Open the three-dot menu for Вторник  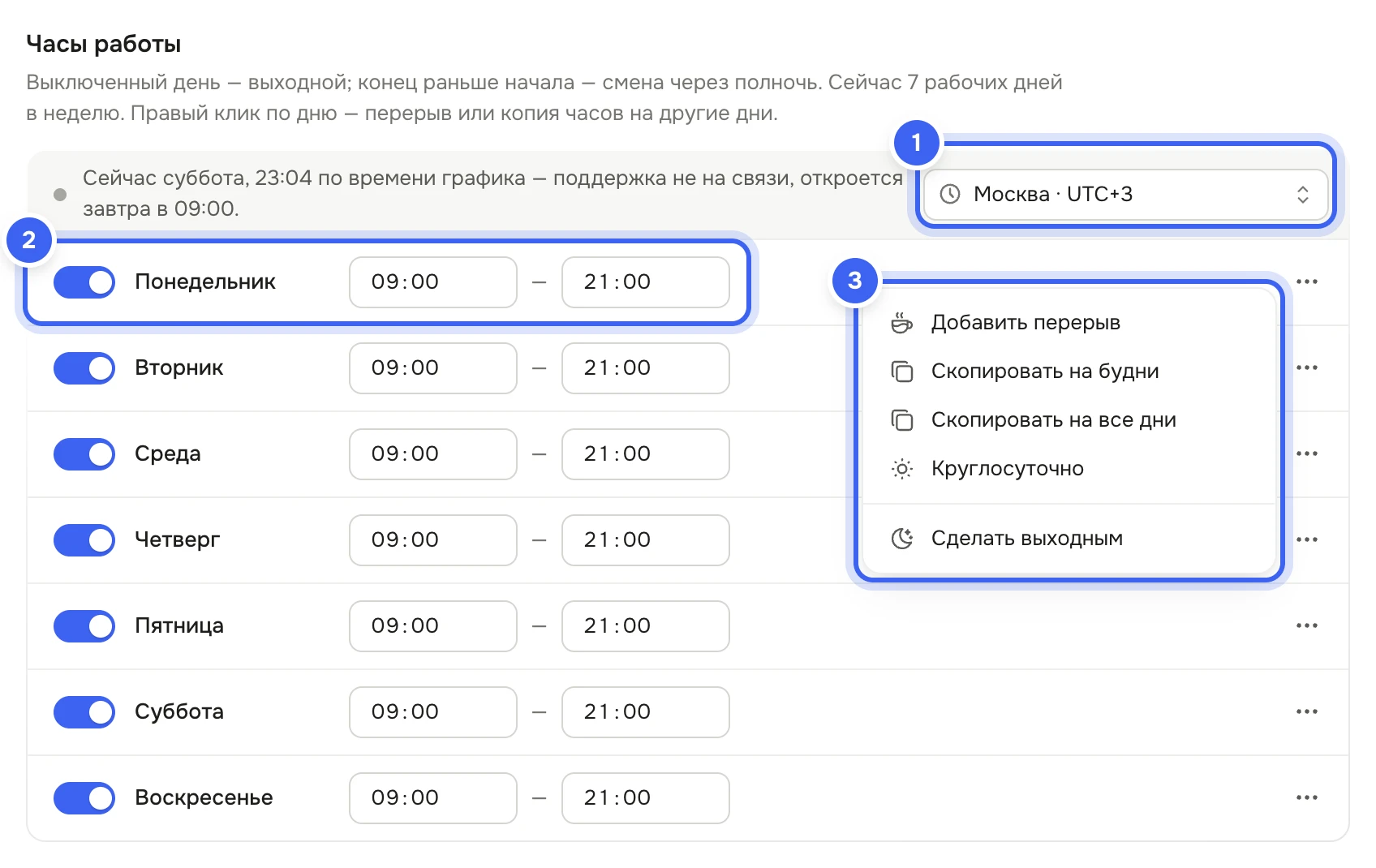pyautogui.click(x=1306, y=368)
